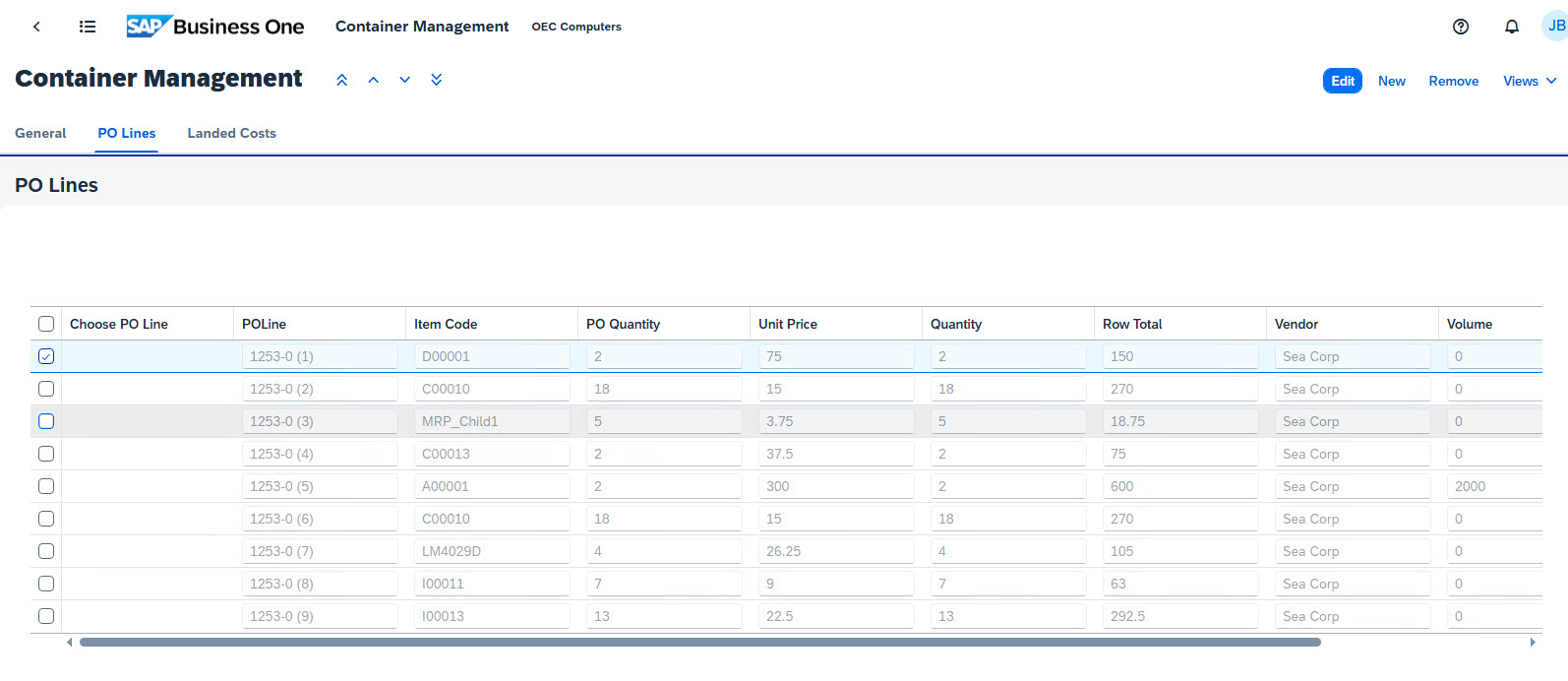
Task: Click the POLine column header
Action: pos(320,324)
